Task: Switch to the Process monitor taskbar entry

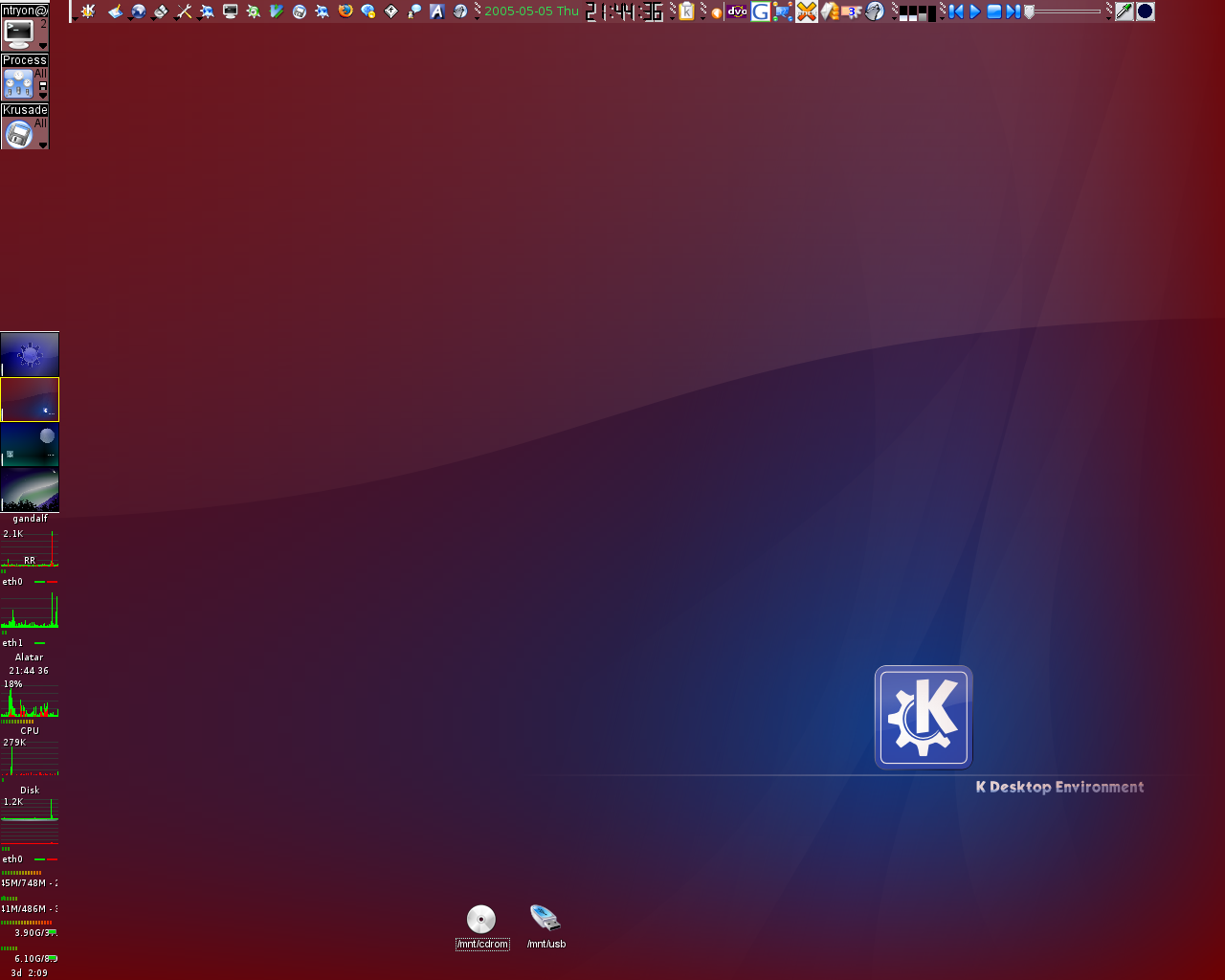Action: (x=24, y=77)
